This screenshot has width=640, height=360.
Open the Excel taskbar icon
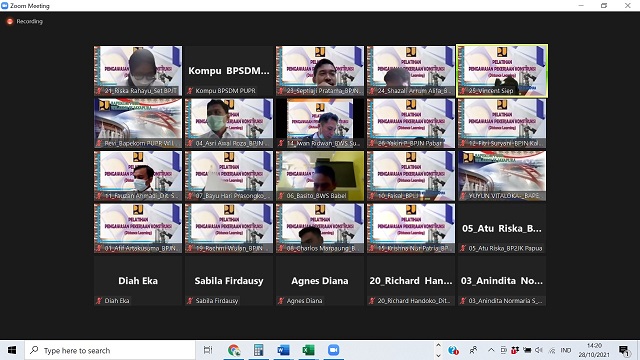coord(308,350)
